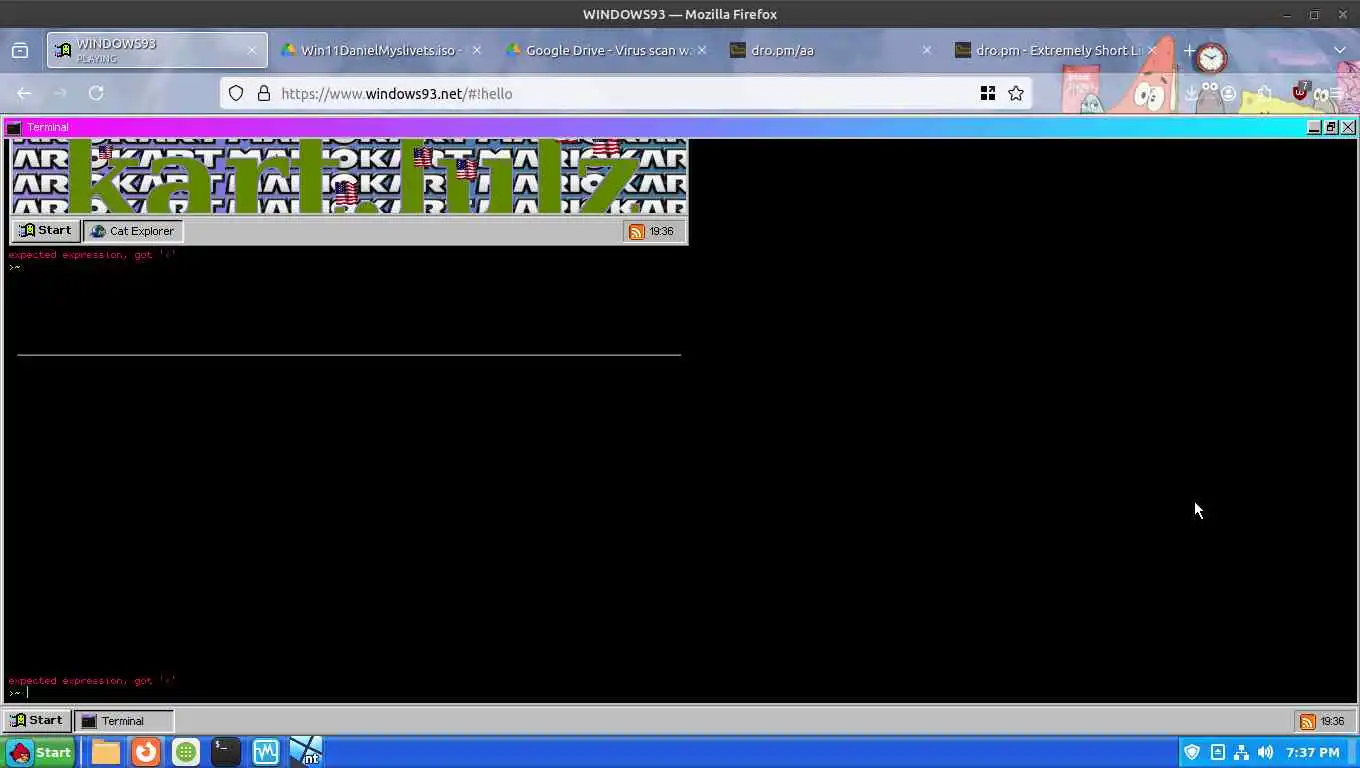Minimize the Terminal window
Image resolution: width=1360 pixels, height=768 pixels.
1314,127
